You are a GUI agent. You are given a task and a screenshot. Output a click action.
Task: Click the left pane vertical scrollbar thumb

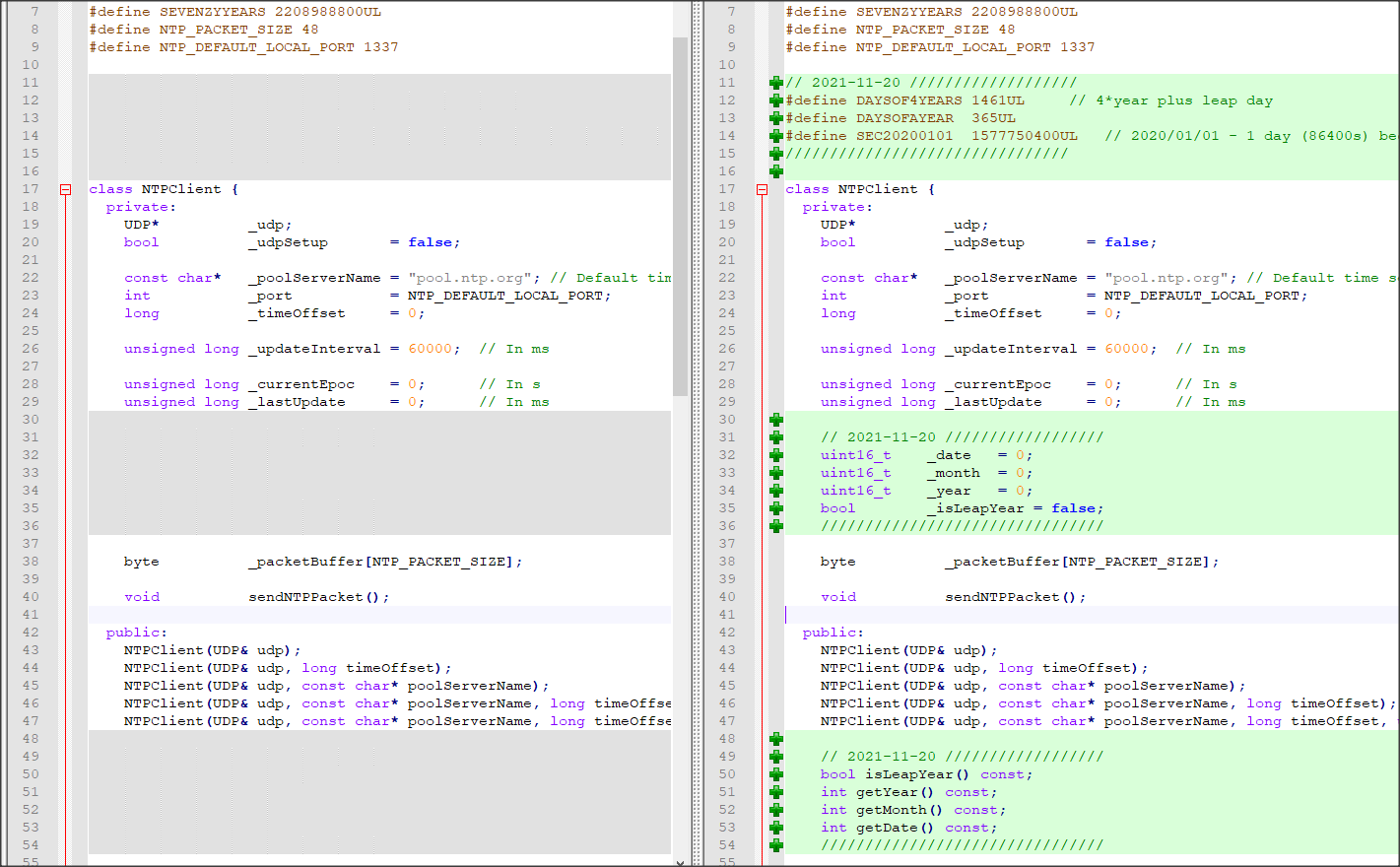tap(680, 217)
